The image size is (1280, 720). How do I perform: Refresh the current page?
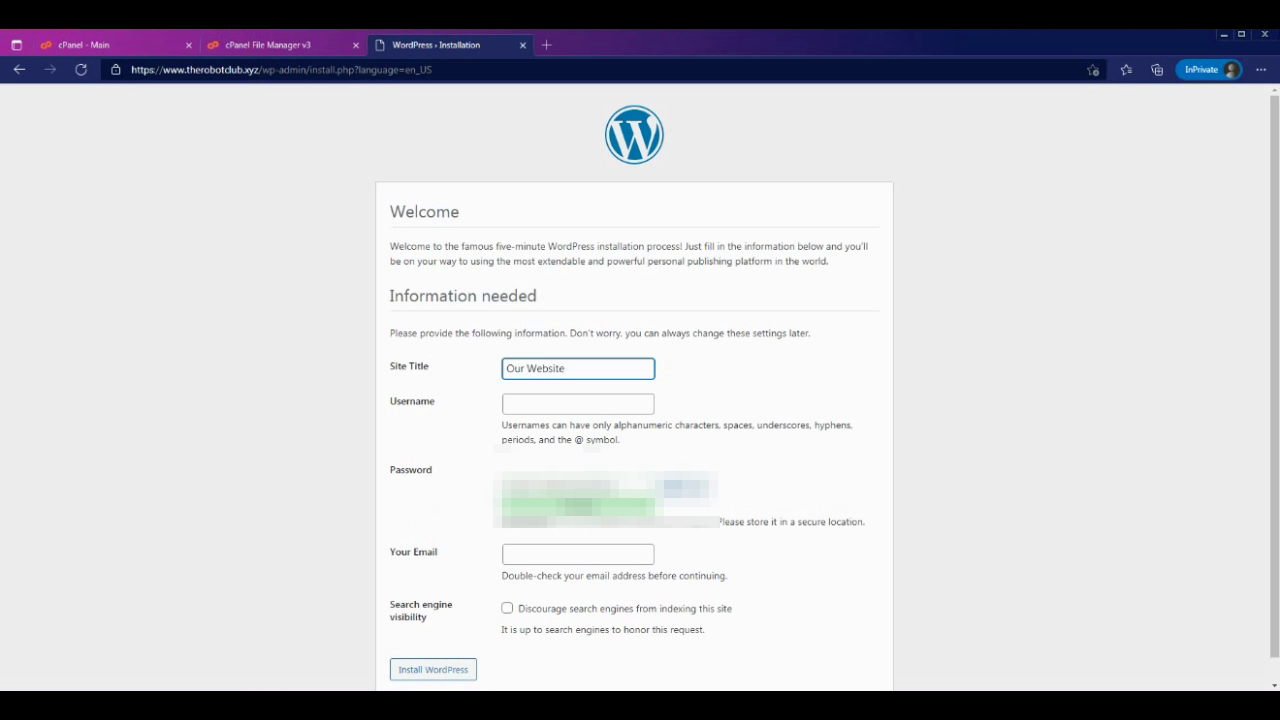pos(81,70)
